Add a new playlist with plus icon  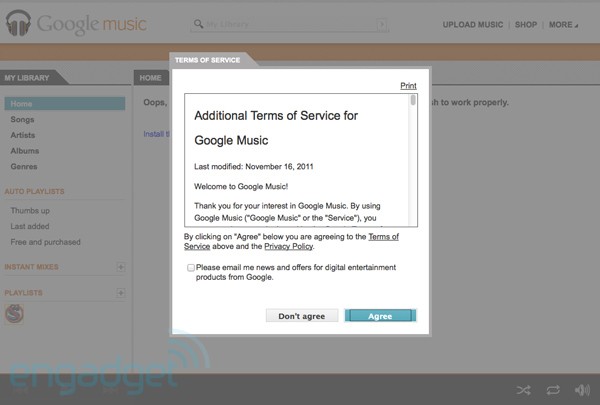point(121,293)
